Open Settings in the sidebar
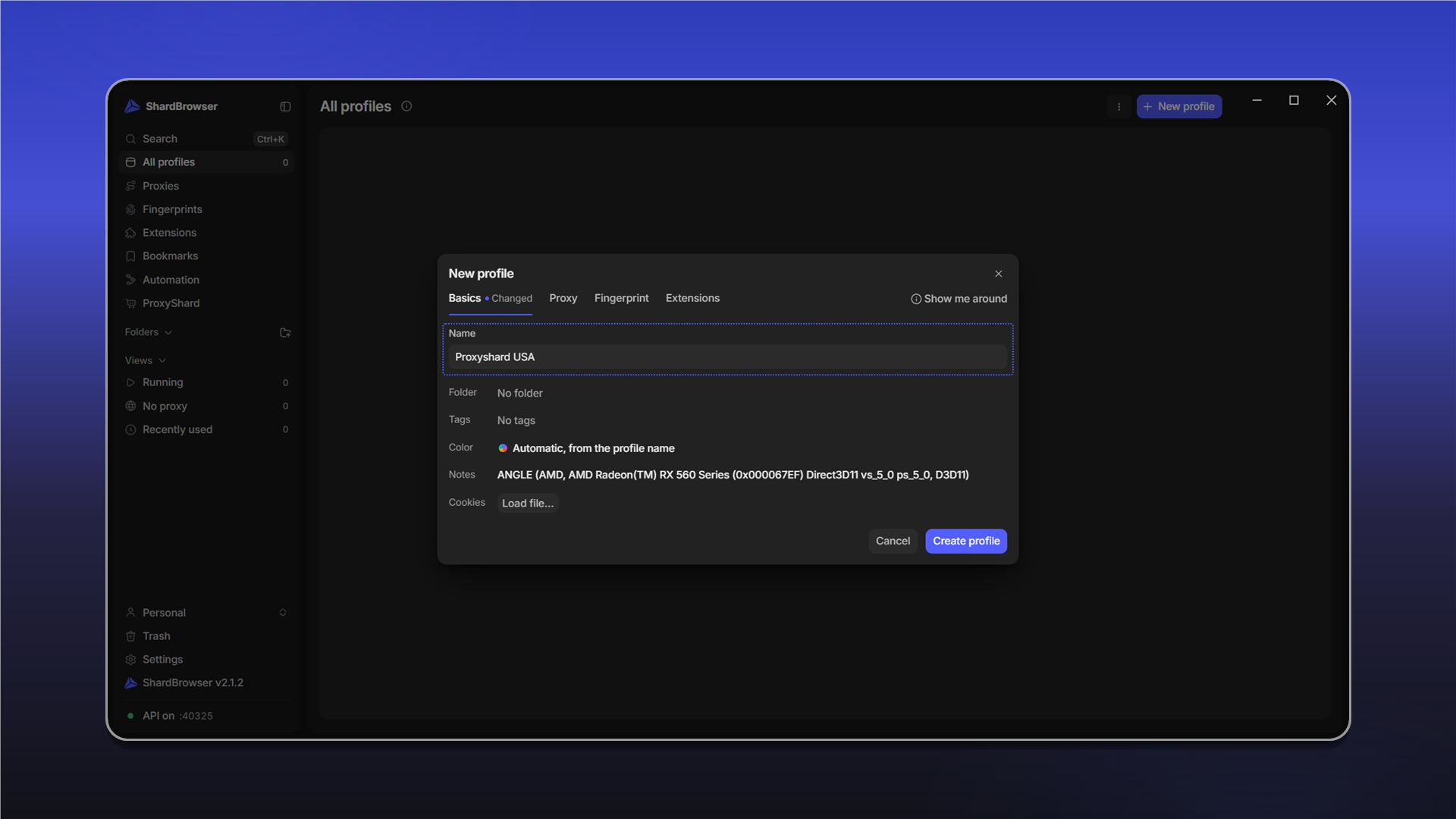Screen dimensions: 1456x819 pyautogui.click(x=206, y=660)
